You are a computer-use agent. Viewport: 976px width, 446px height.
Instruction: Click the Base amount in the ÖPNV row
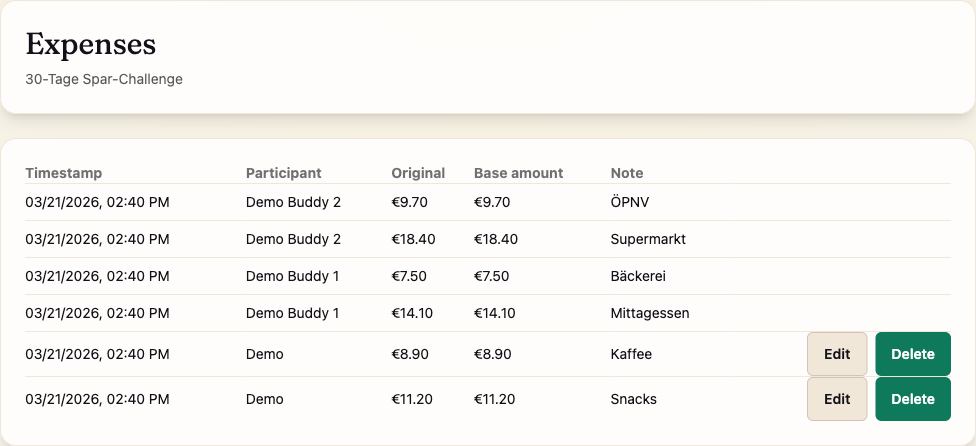pyautogui.click(x=492, y=202)
